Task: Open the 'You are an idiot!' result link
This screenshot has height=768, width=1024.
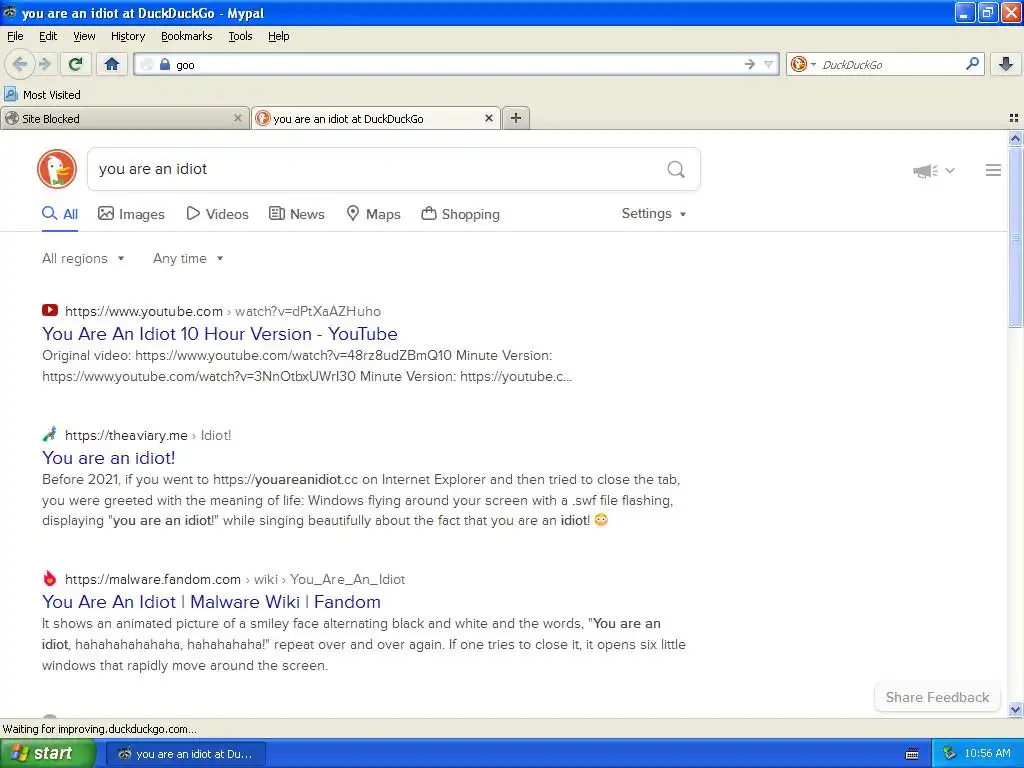Action: [x=108, y=458]
